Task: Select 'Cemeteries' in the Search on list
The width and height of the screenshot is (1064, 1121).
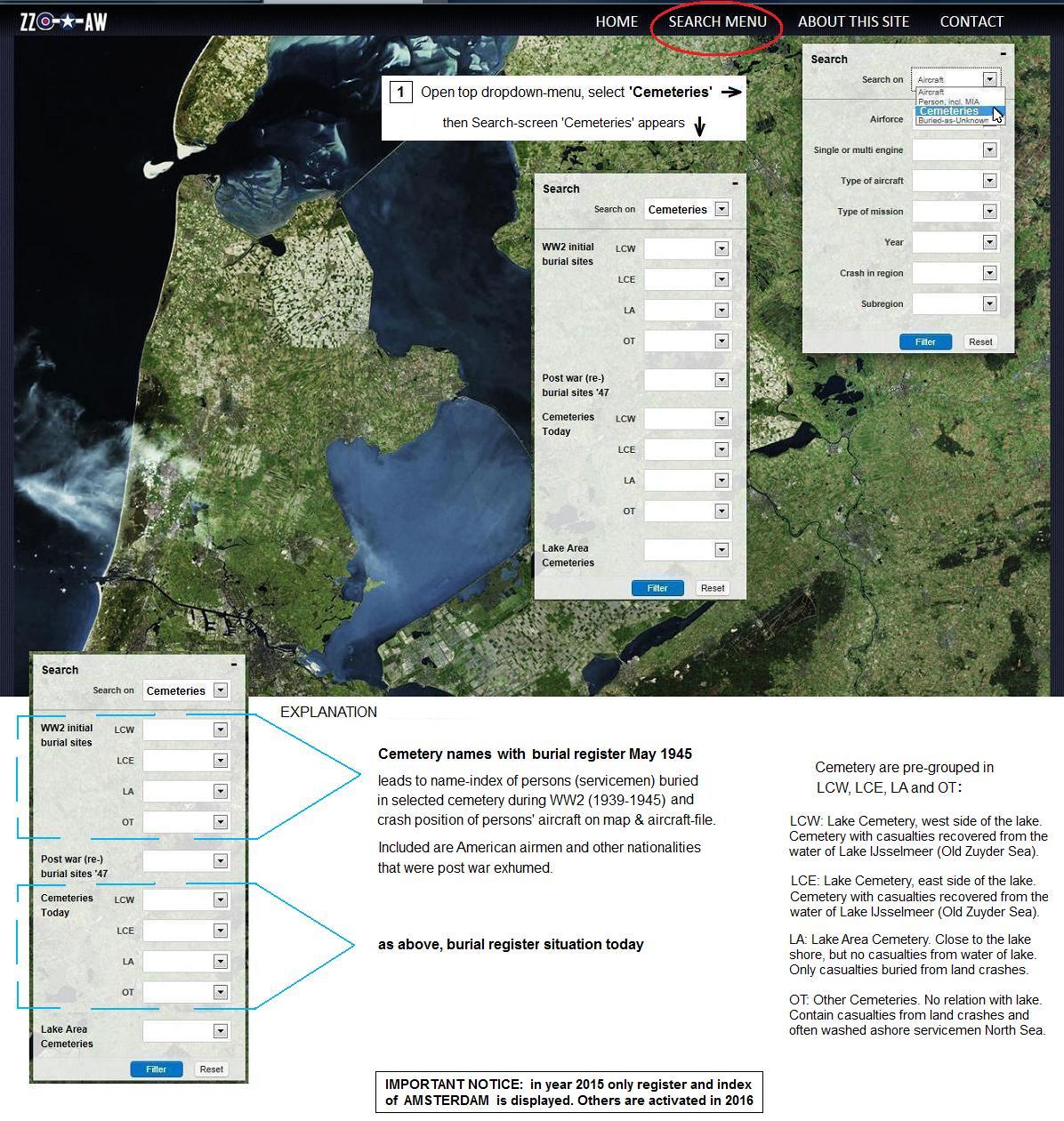Action: (x=948, y=111)
